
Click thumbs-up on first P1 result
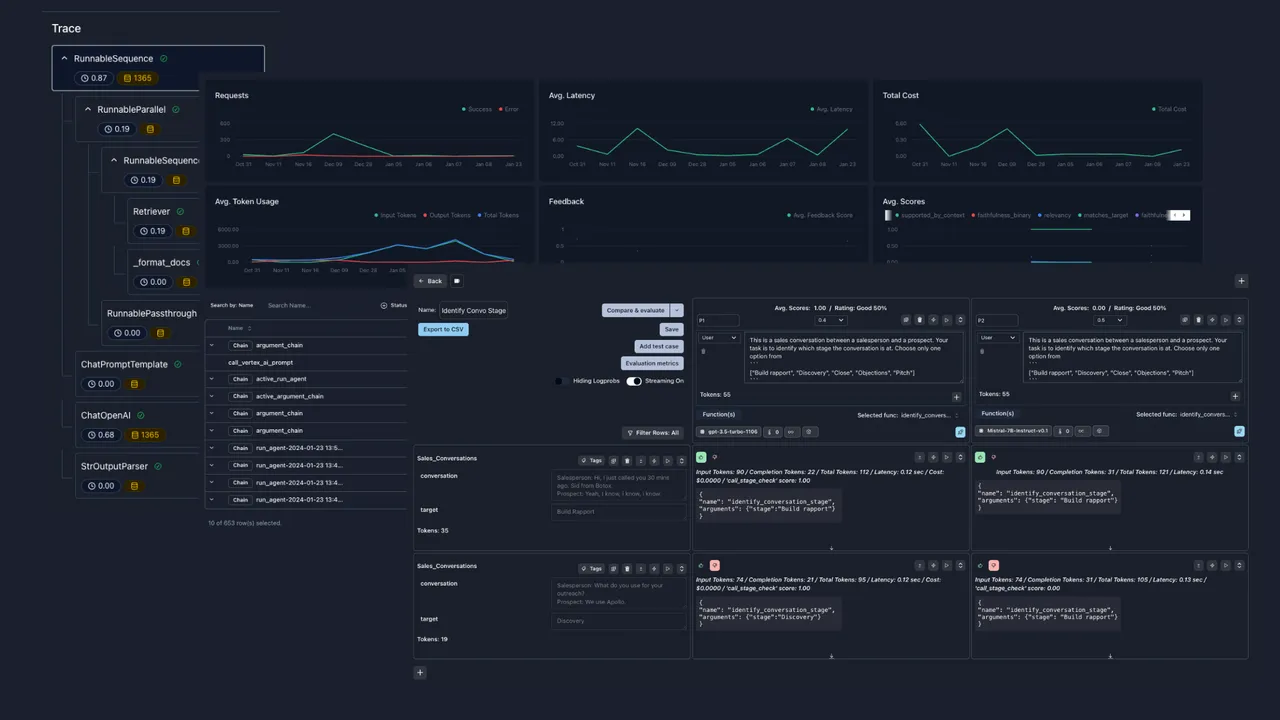point(701,457)
